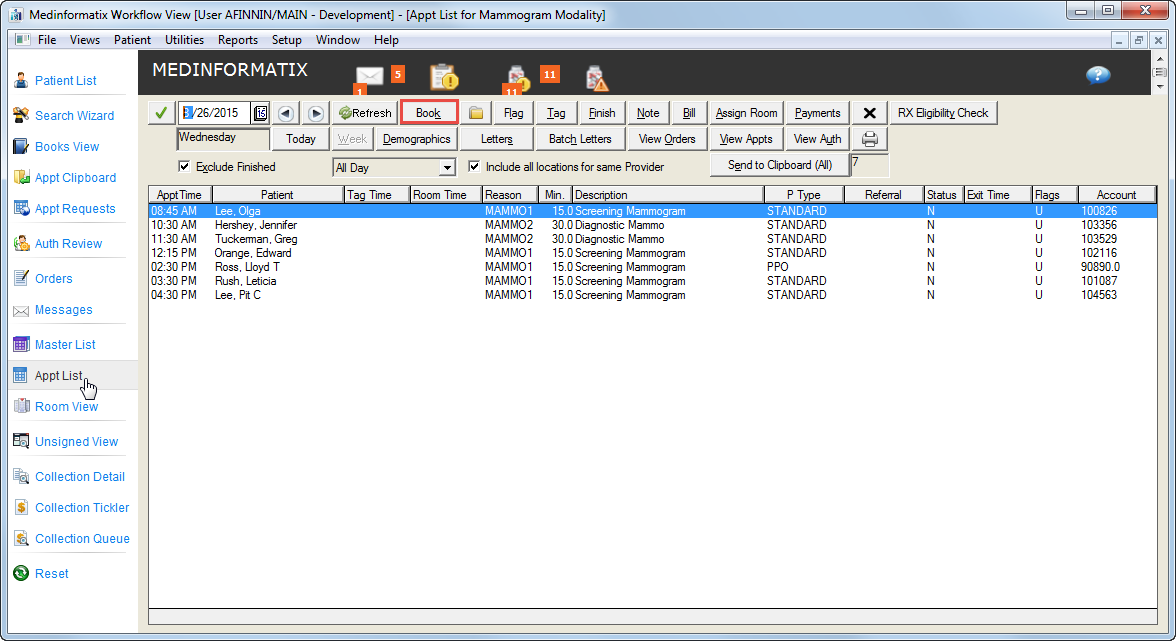This screenshot has height=641, width=1176.
Task: Click the Payments button
Action: pos(818,113)
